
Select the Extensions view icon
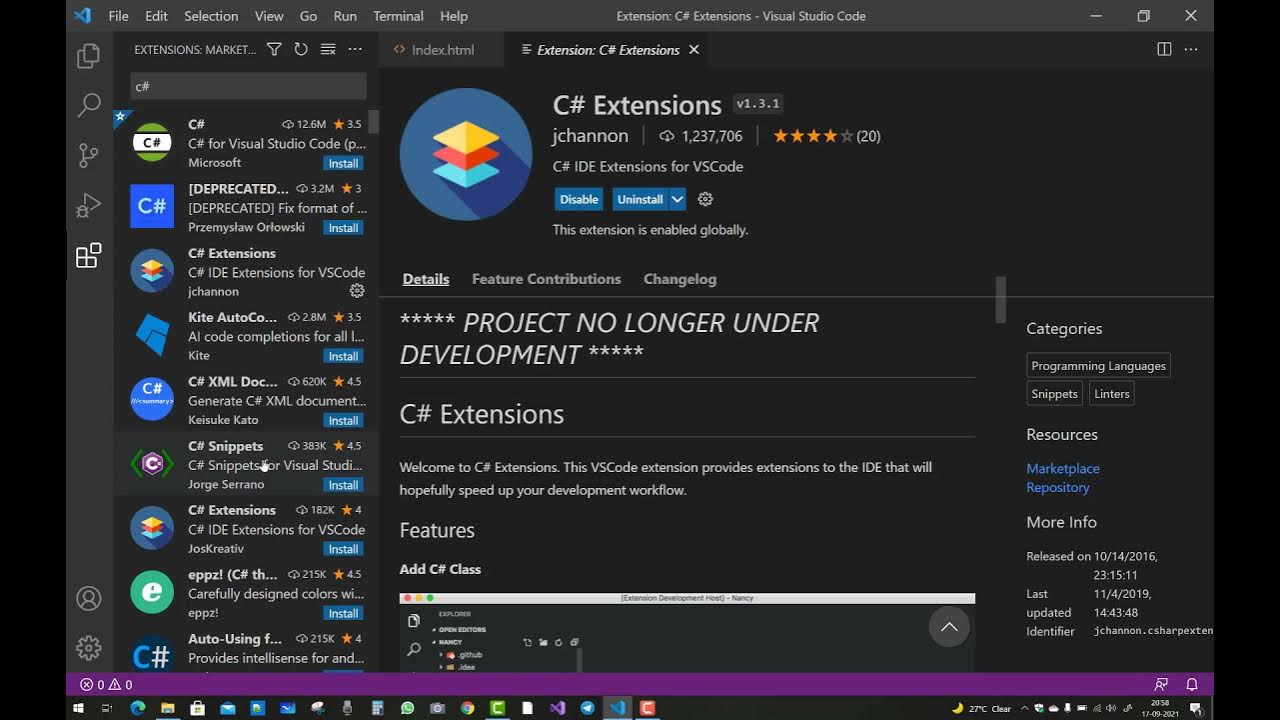pyautogui.click(x=88, y=256)
